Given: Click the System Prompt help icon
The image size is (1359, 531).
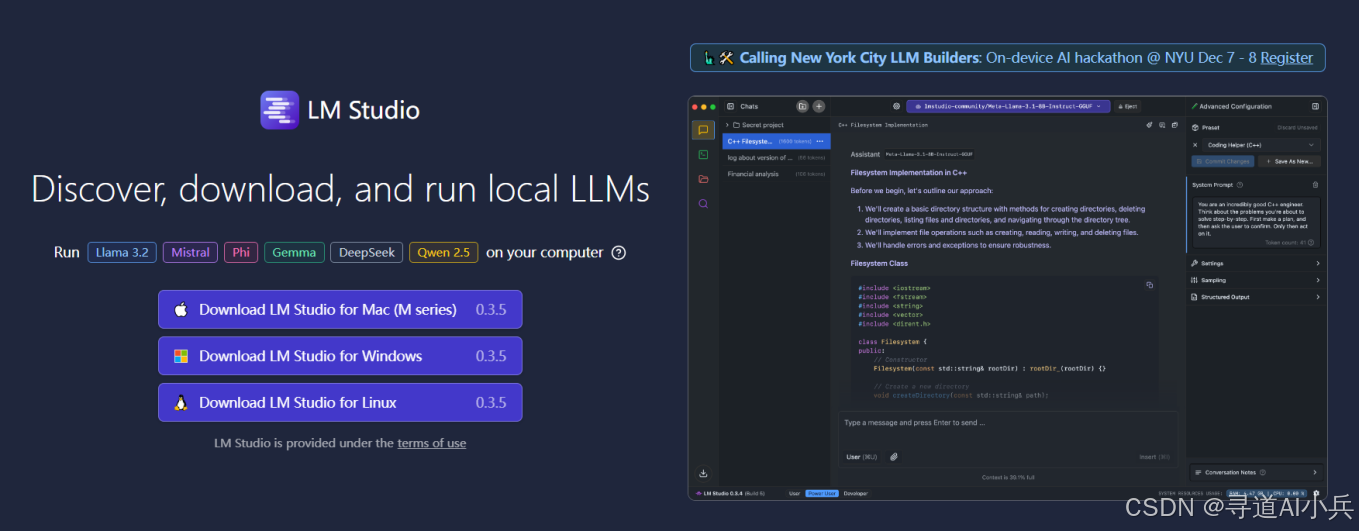Looking at the screenshot, I should [x=1241, y=185].
